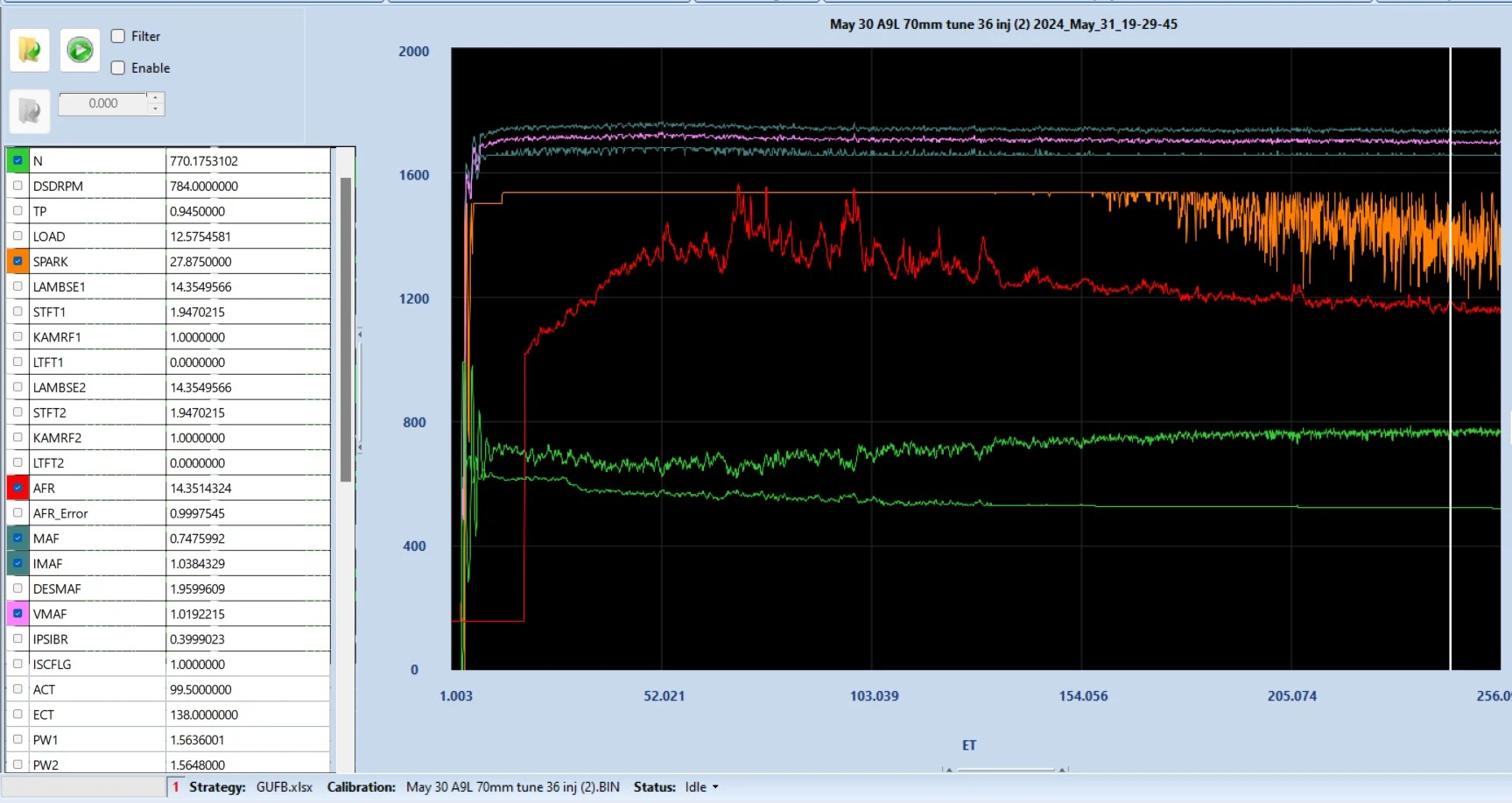This screenshot has width=1512, height=803.
Task: Tick the Enable checkbox
Action: click(x=118, y=67)
